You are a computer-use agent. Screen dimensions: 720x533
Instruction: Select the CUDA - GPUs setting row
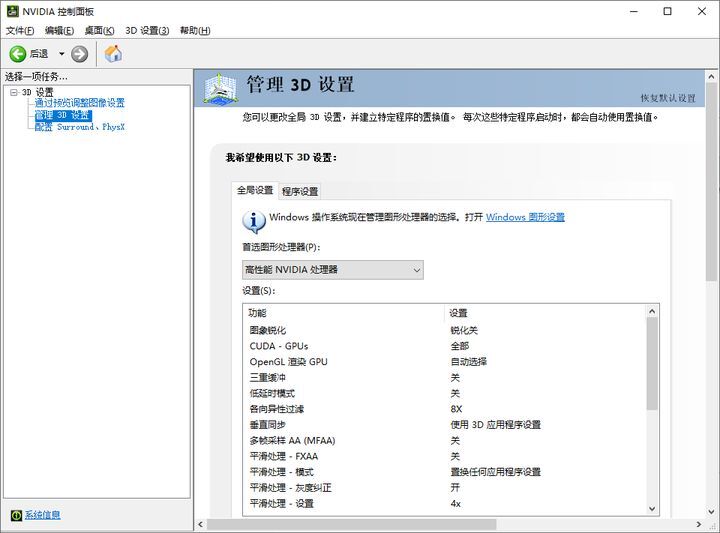[444, 346]
